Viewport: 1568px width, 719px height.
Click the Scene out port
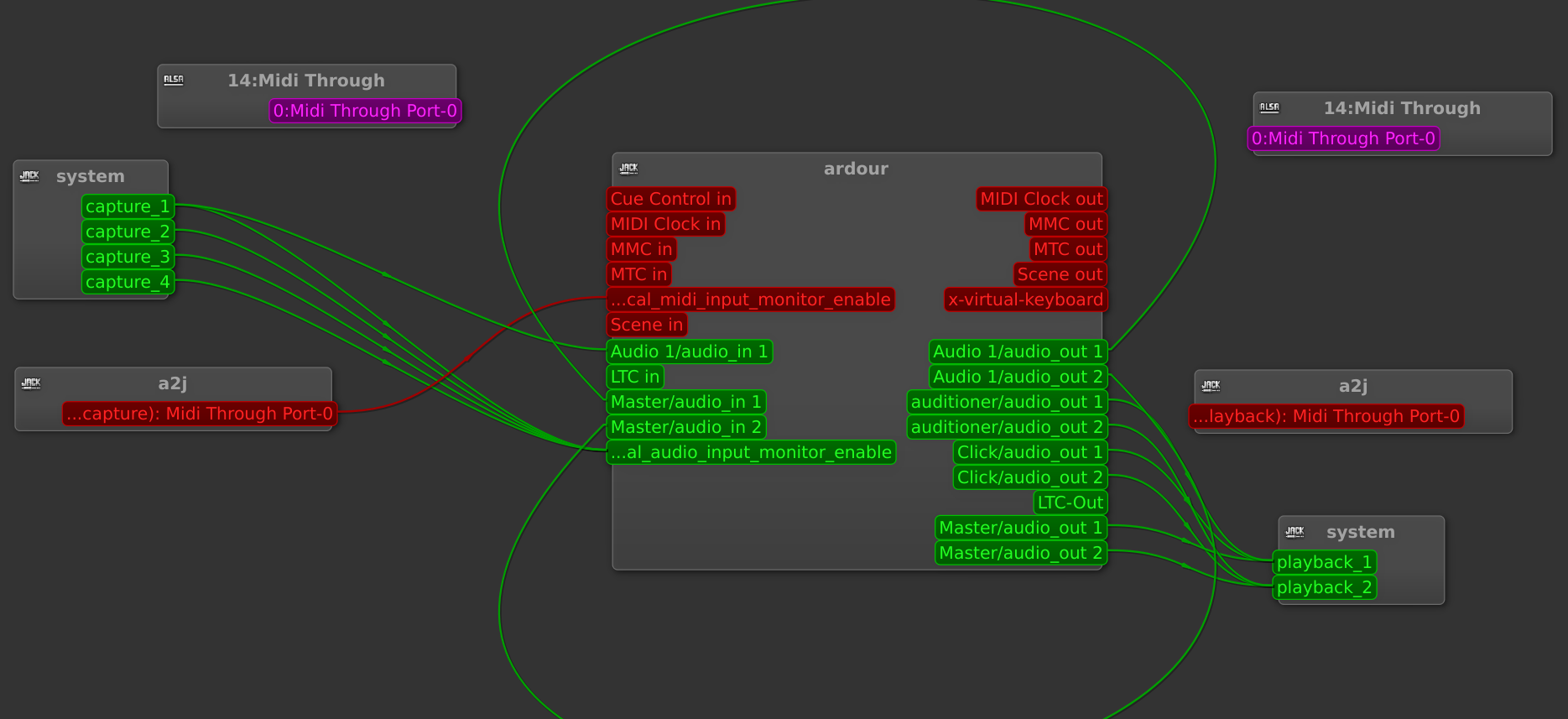click(1060, 274)
